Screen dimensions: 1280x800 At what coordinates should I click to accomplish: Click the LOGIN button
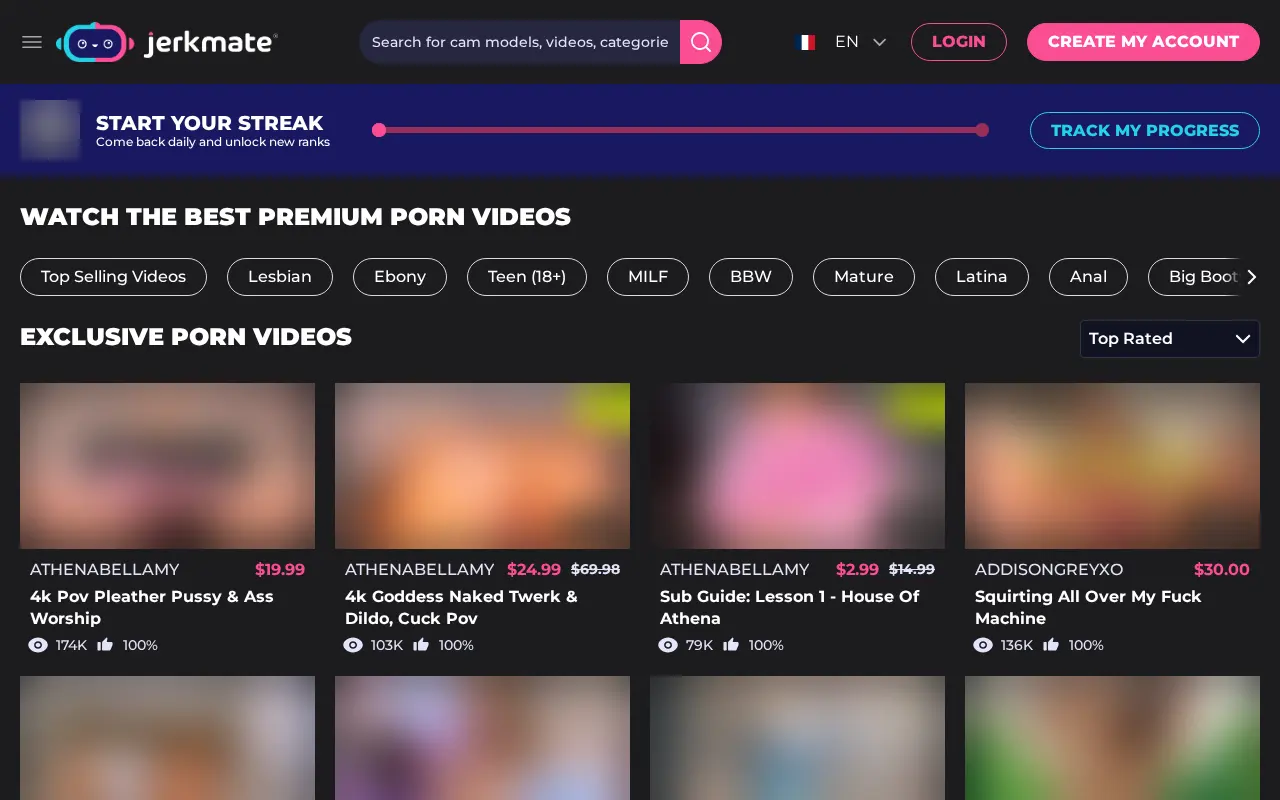tap(959, 42)
